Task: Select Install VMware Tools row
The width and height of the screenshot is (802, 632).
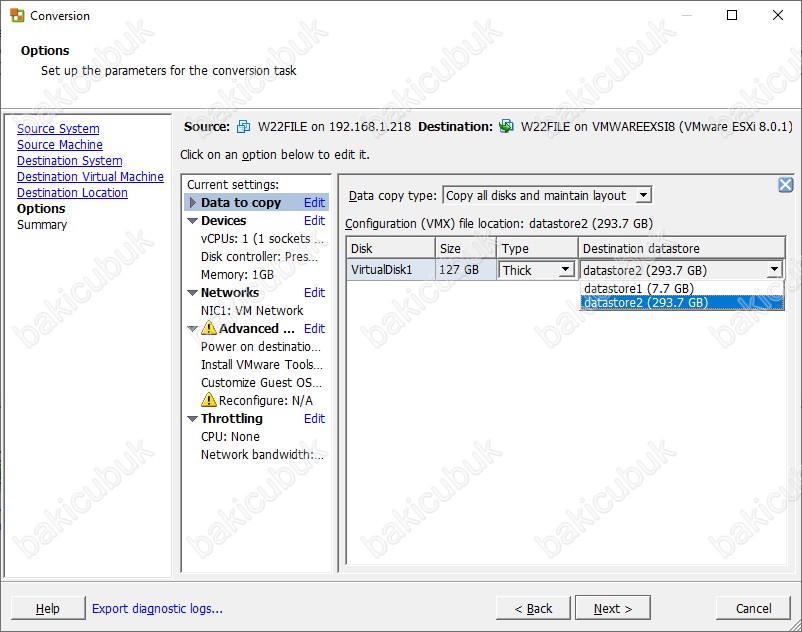Action: coord(262,365)
